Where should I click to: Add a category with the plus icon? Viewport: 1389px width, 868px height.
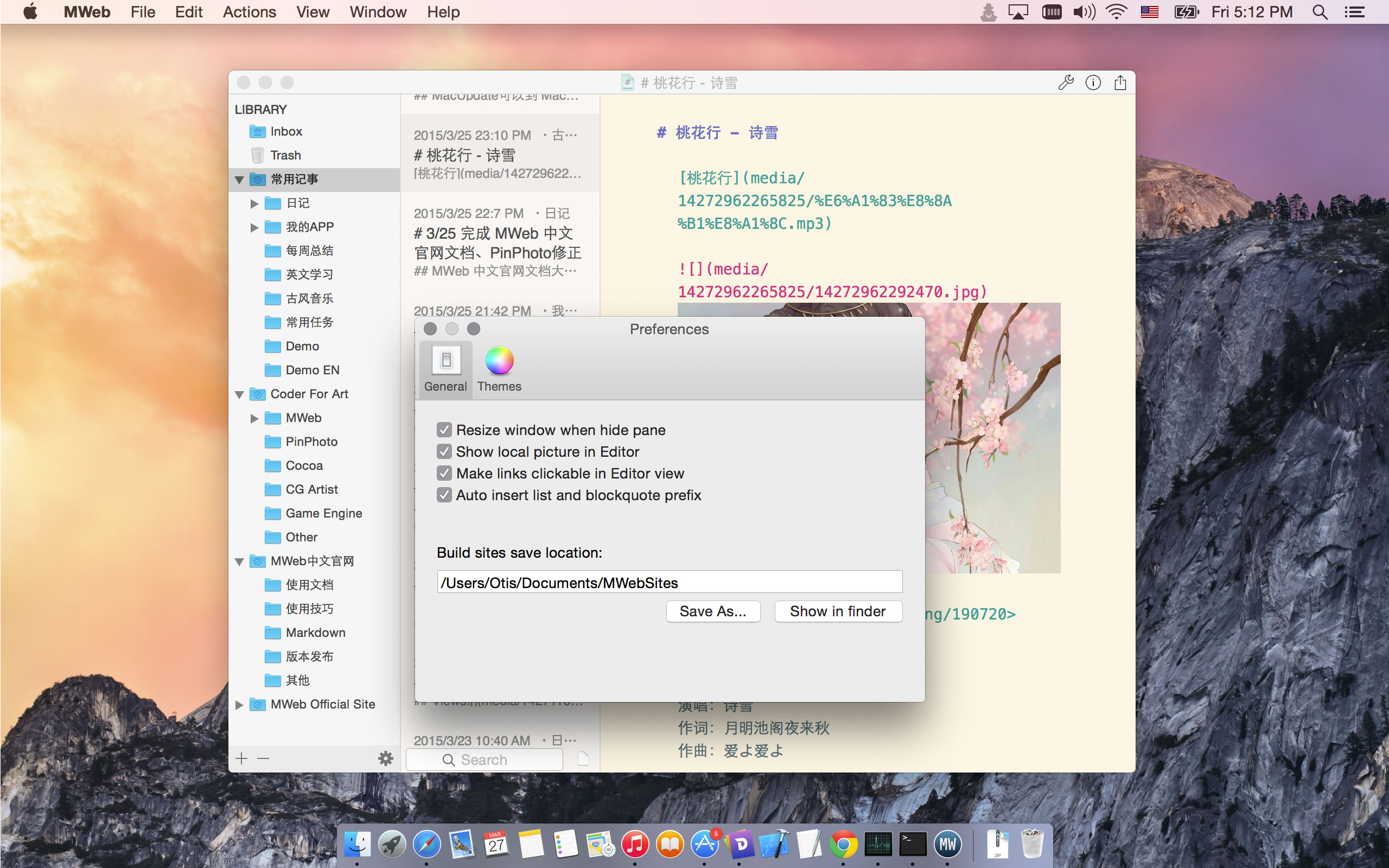tap(241, 758)
